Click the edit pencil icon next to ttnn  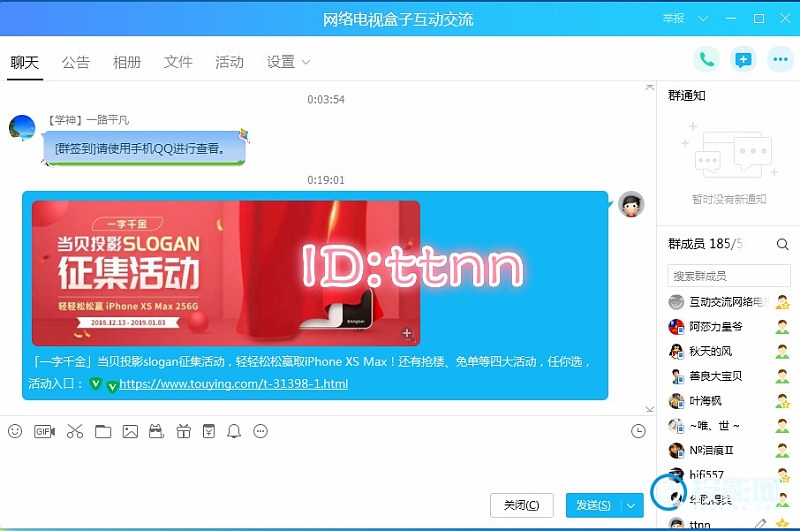(x=761, y=524)
